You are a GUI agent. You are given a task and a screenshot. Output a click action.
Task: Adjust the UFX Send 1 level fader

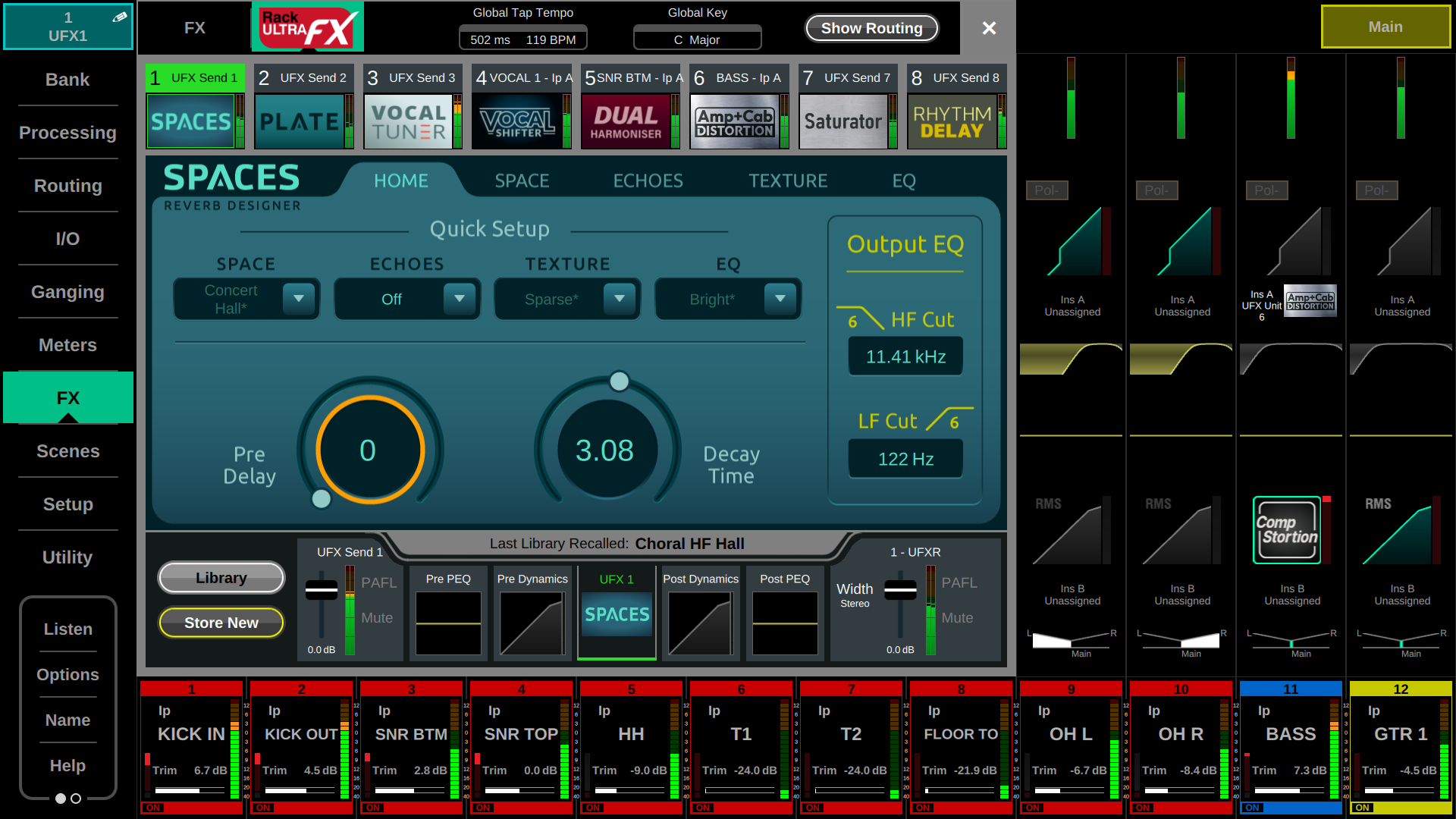(322, 590)
